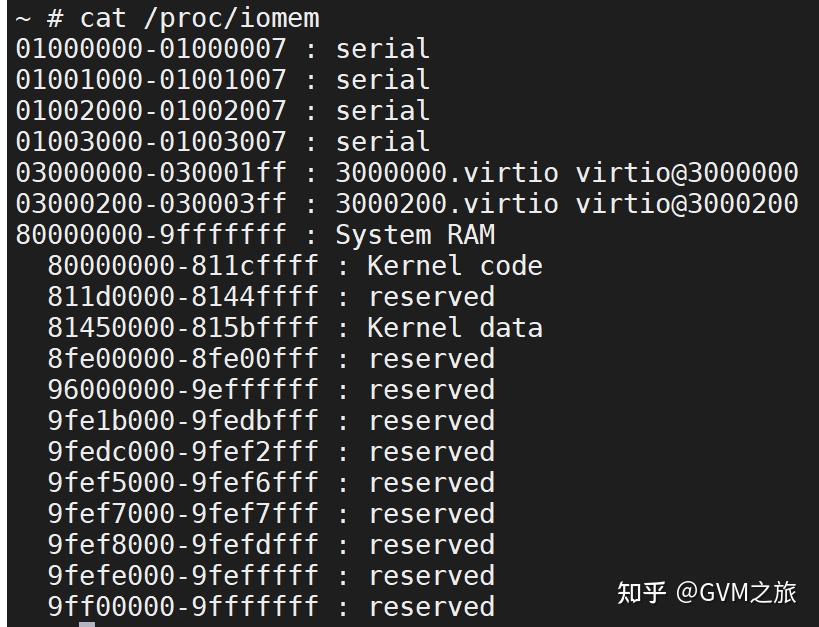Click the 8fe00000-8fe00fff reserved range

click(182, 359)
